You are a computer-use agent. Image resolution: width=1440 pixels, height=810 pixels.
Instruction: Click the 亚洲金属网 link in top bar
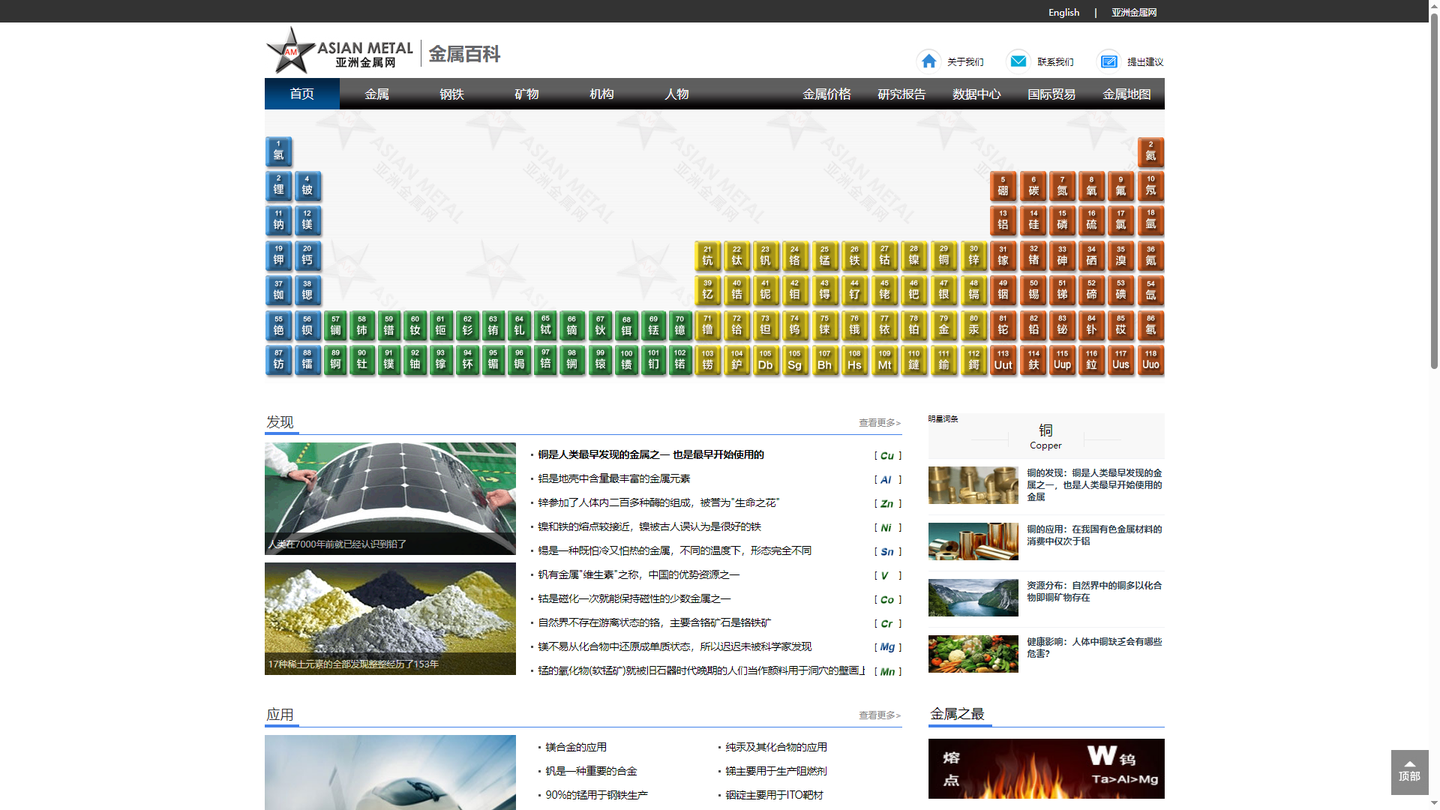tap(1134, 12)
